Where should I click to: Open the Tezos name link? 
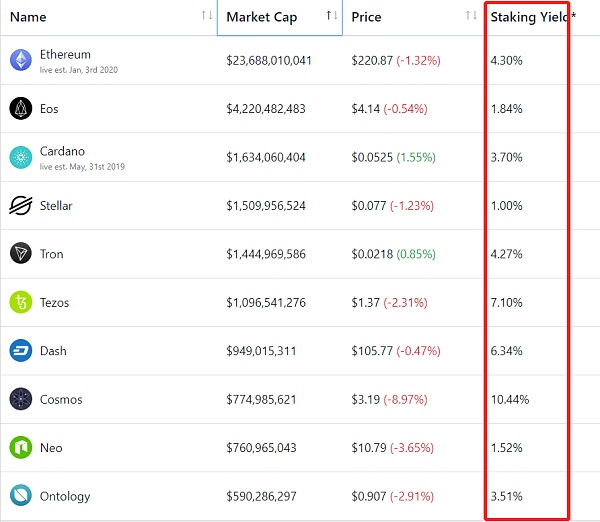[55, 303]
